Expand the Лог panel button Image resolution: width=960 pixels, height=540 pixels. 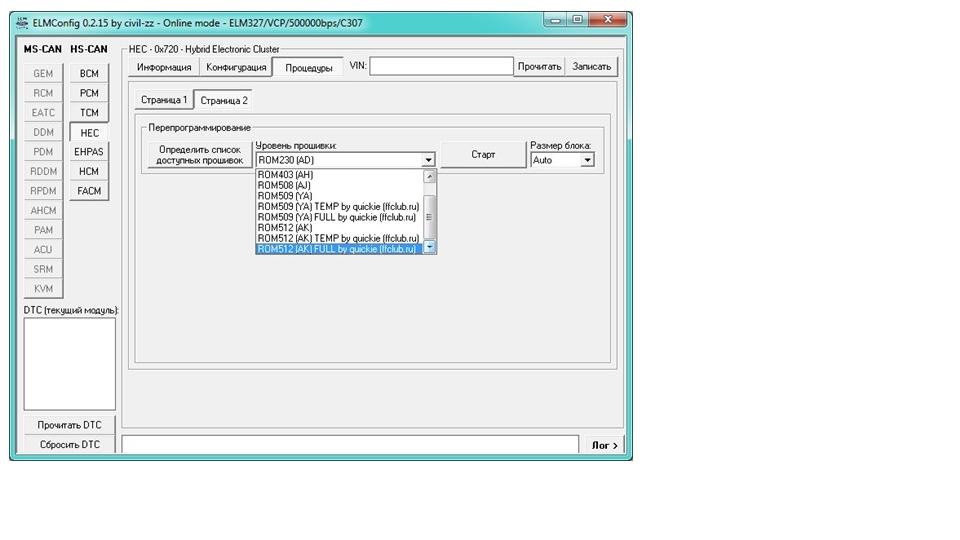(604, 445)
